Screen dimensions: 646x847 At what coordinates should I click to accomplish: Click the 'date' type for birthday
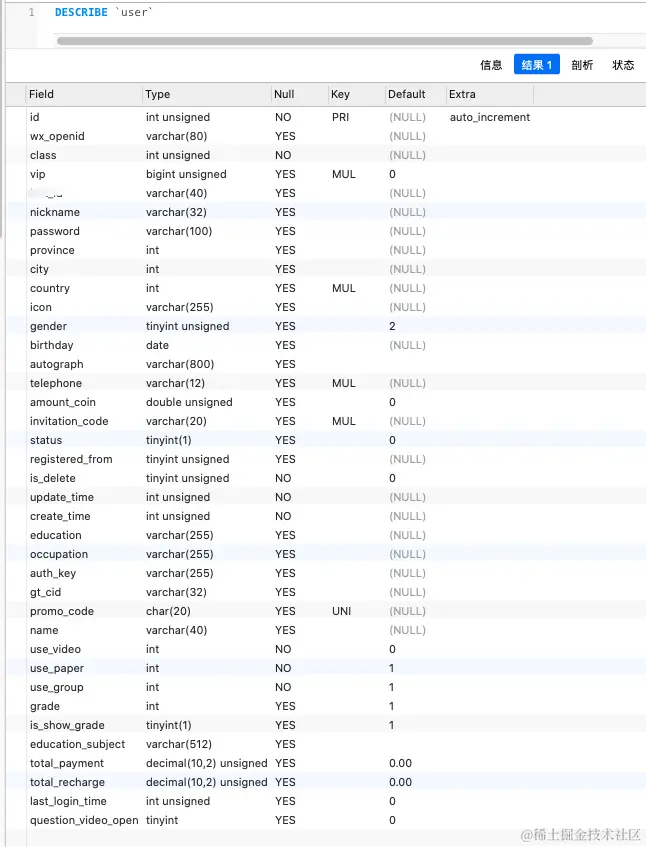157,345
